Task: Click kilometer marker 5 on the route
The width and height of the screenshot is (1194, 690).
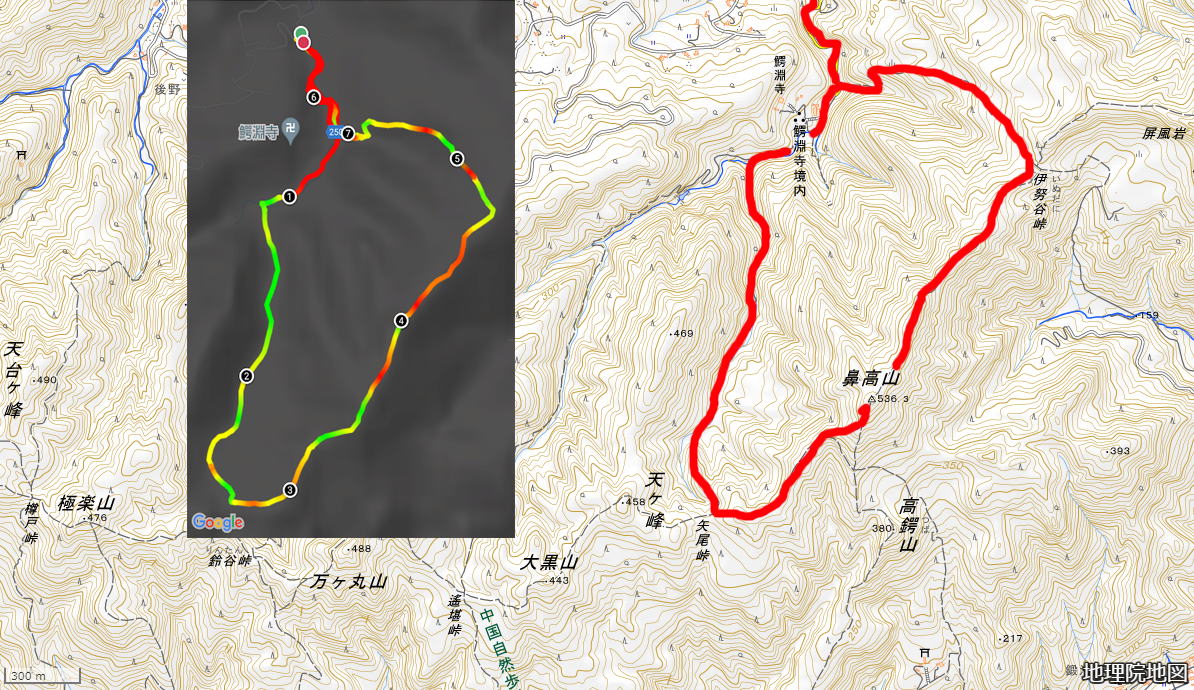Action: [x=457, y=159]
